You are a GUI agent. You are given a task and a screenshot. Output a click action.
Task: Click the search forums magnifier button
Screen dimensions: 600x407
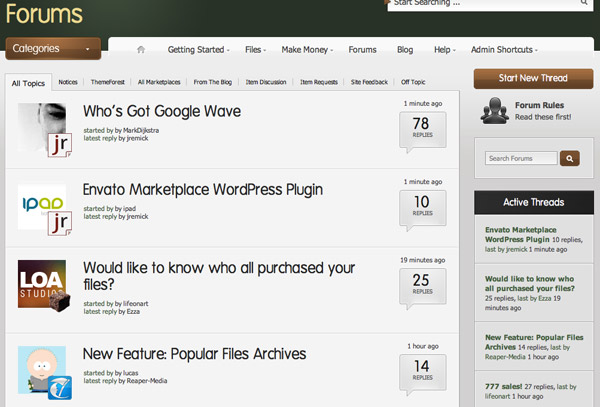point(569,158)
